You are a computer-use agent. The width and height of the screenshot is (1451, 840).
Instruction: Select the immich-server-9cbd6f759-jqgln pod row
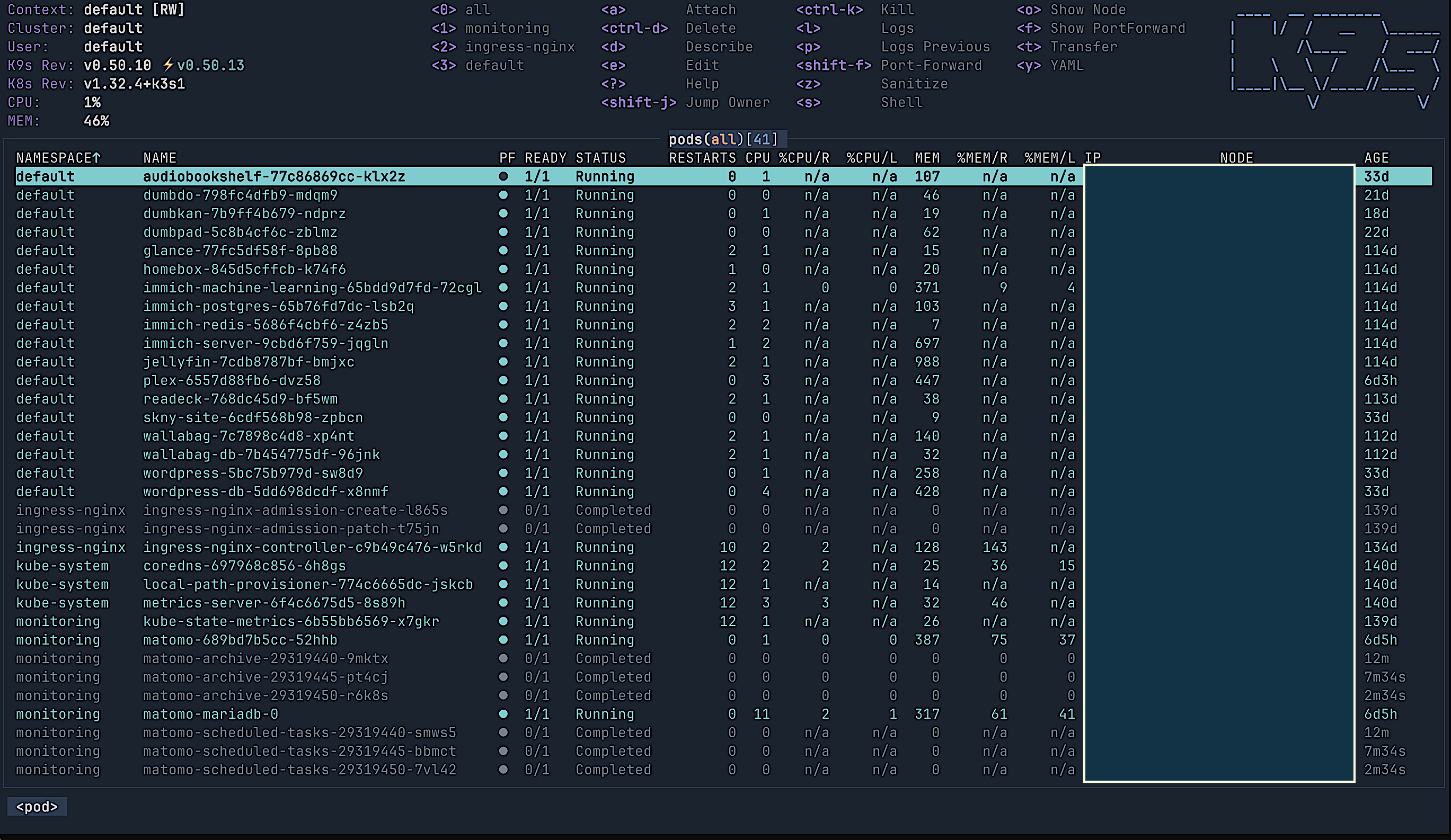click(266, 344)
